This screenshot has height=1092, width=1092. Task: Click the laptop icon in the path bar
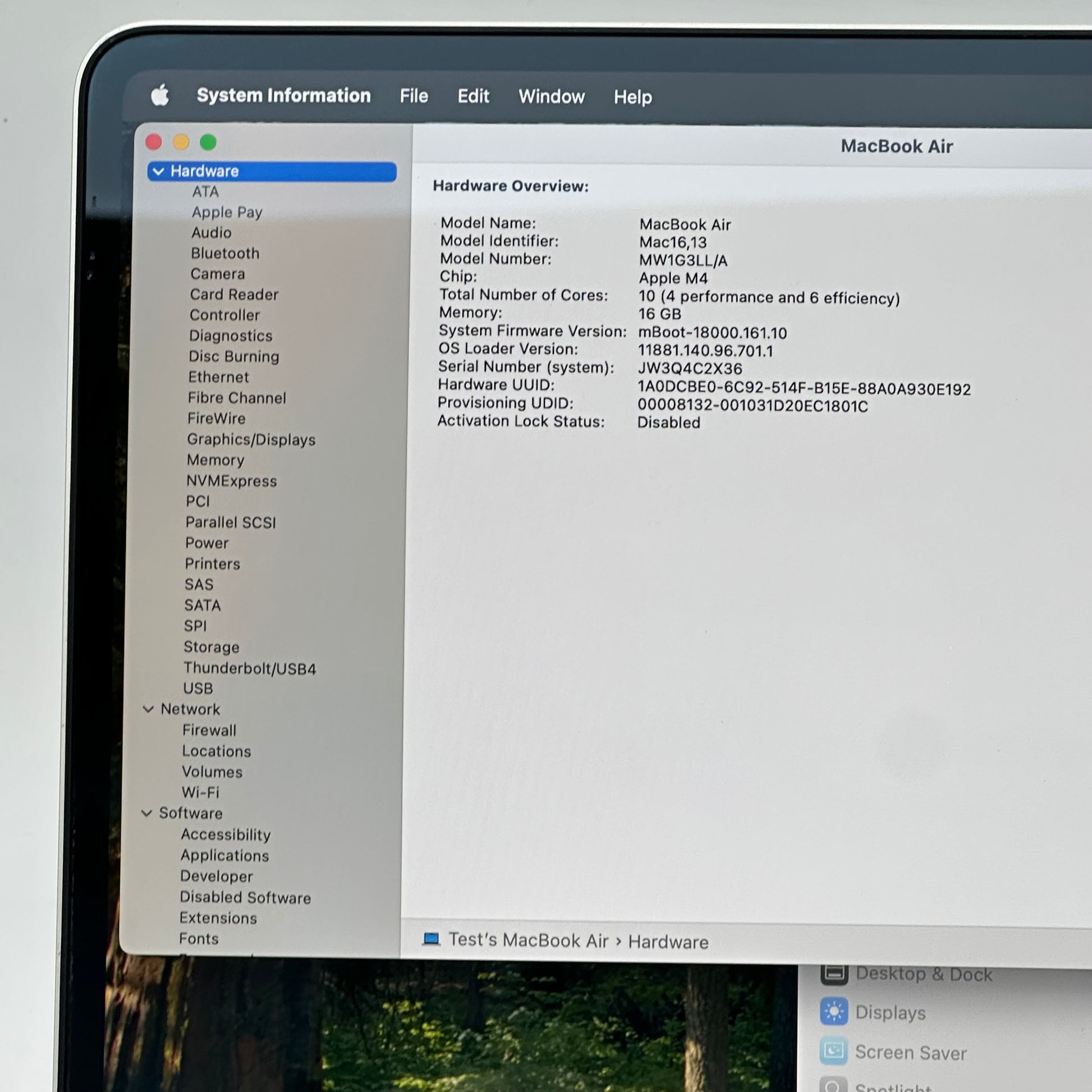coord(432,939)
